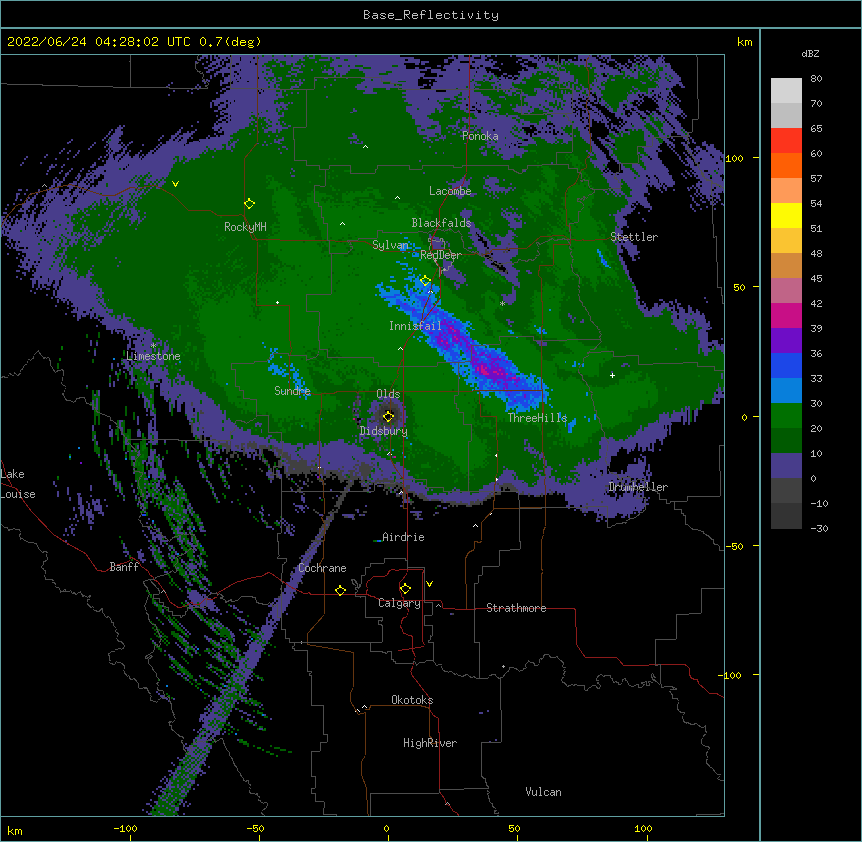
Task: Click the Sundre label
Action: click(292, 391)
